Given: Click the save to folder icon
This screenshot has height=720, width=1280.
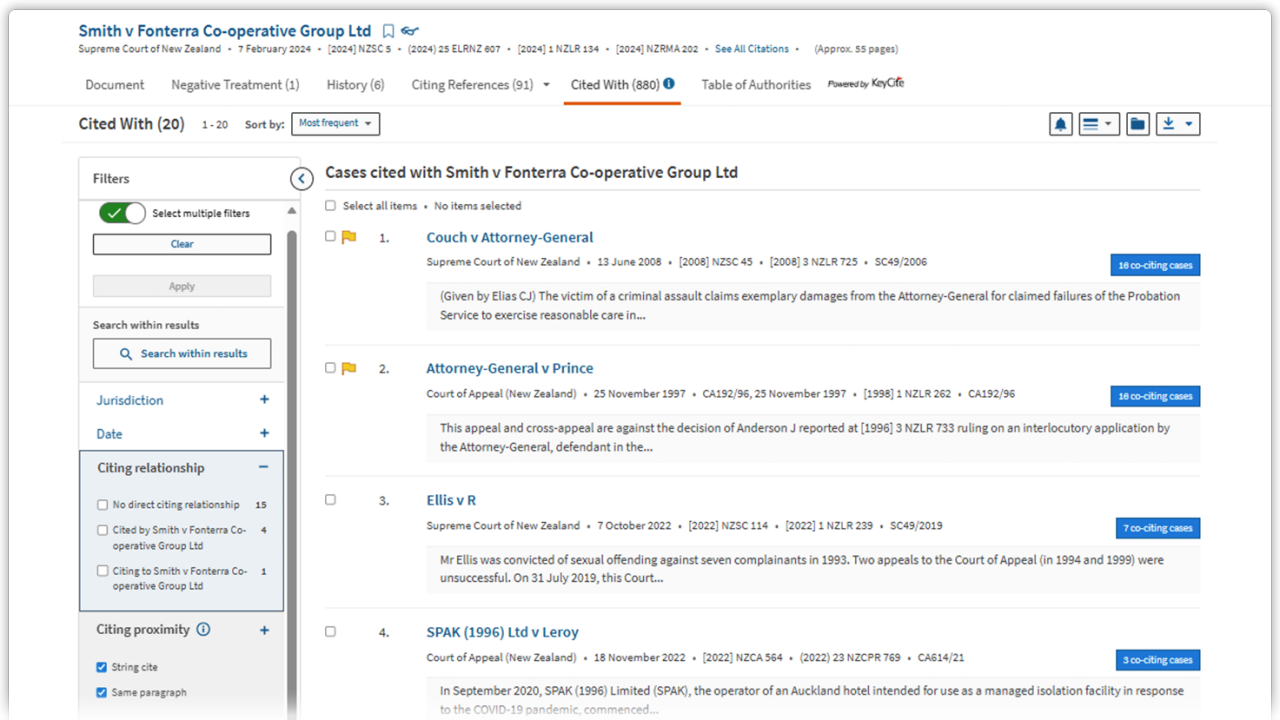Looking at the screenshot, I should [1137, 124].
